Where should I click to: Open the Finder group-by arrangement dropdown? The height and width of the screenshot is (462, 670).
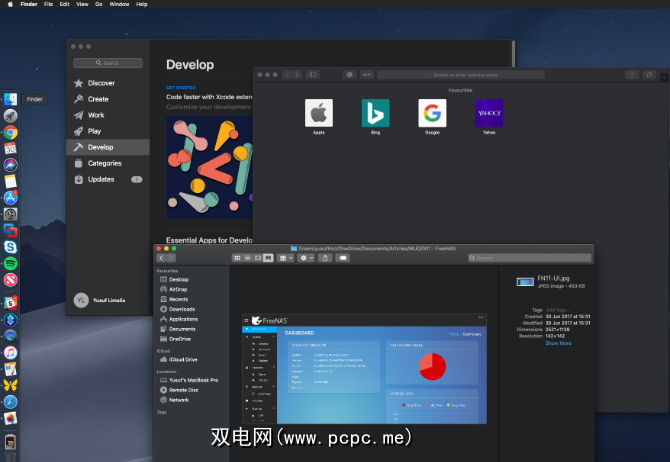tap(286, 257)
